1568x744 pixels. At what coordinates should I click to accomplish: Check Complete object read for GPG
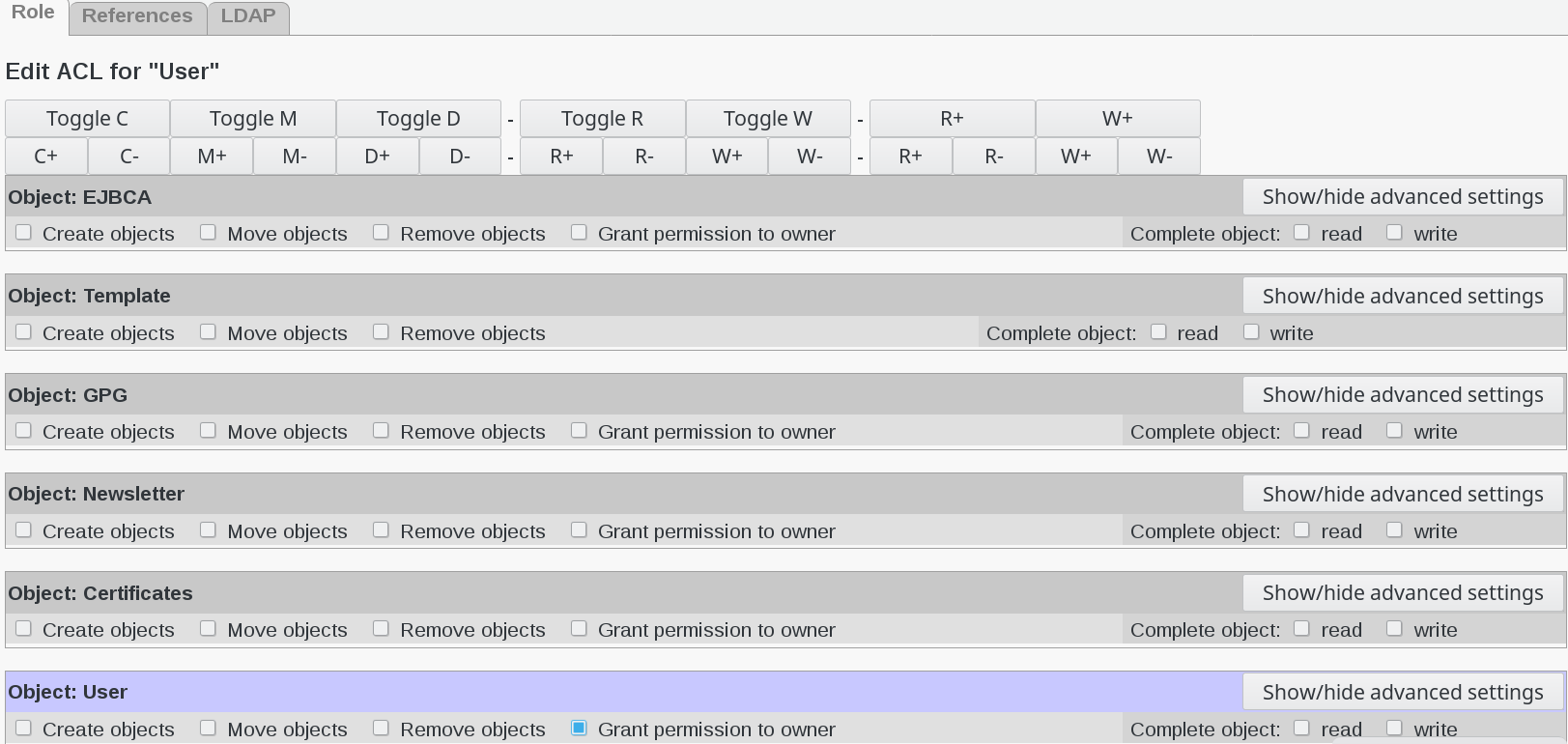1301,431
